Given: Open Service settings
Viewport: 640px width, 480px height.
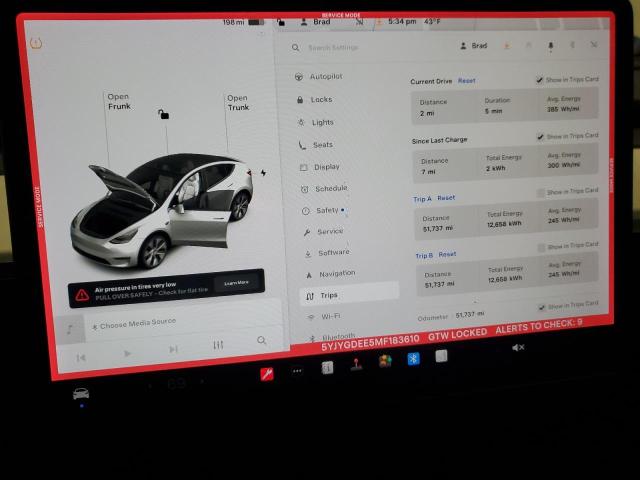Looking at the screenshot, I should coord(324,232).
